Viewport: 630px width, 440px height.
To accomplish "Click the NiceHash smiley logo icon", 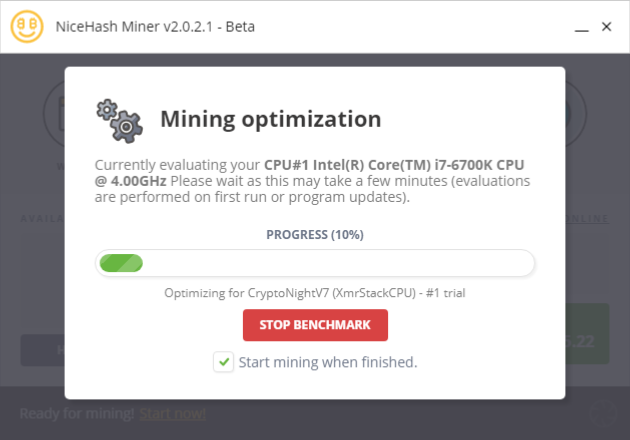I will click(27, 26).
